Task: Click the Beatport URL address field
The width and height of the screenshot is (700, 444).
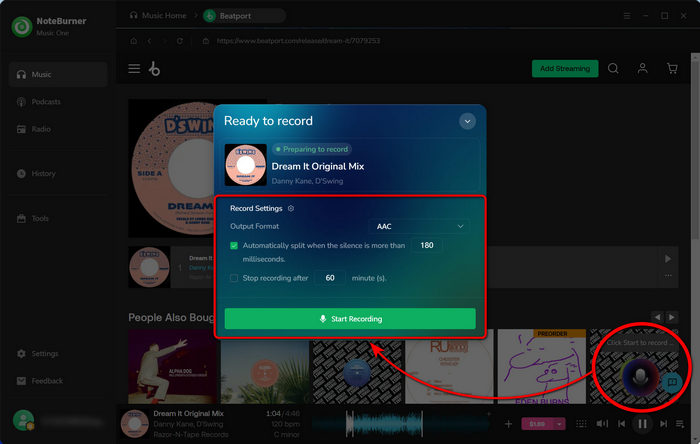Action: 298,41
